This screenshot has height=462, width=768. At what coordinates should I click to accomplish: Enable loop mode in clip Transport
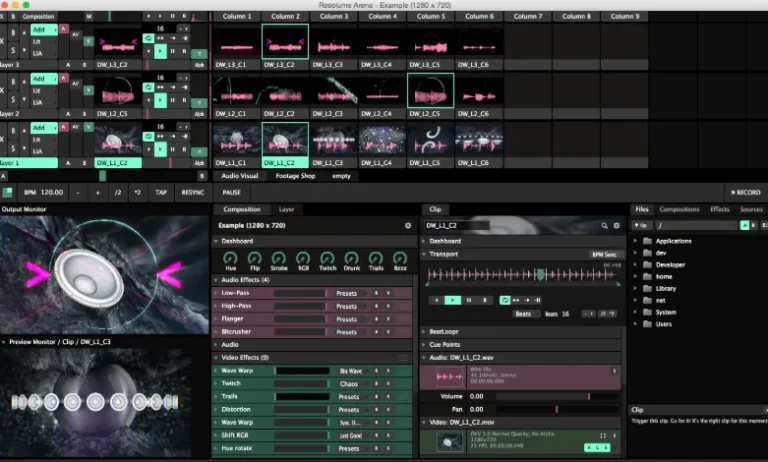click(x=504, y=300)
